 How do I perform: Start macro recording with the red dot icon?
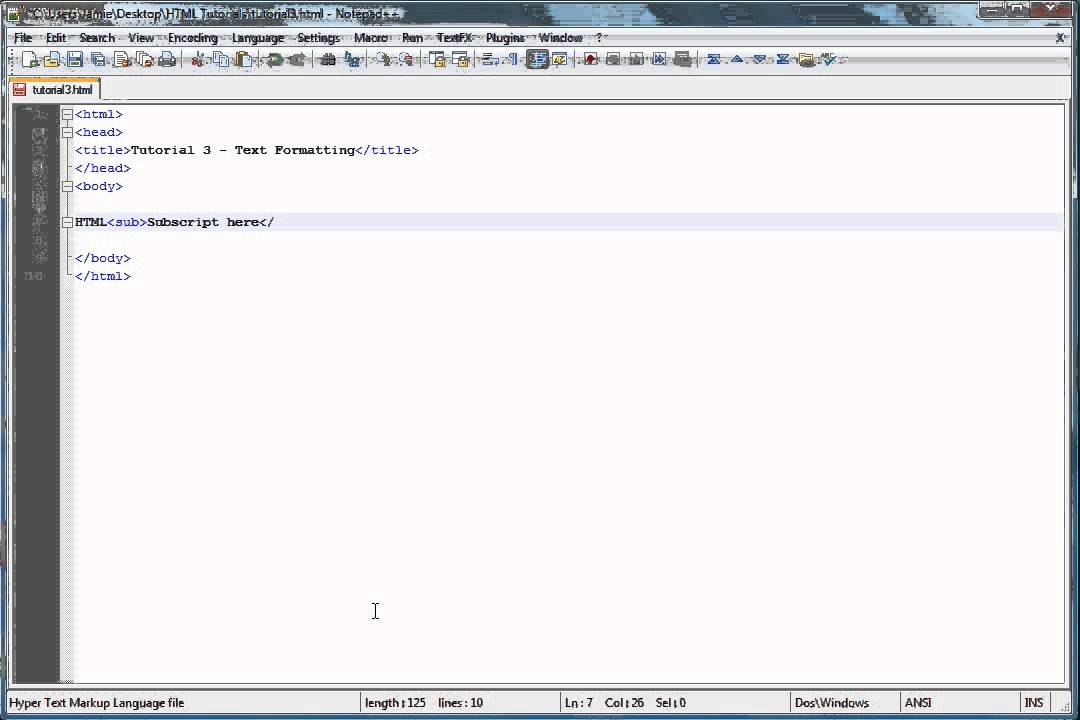590,60
